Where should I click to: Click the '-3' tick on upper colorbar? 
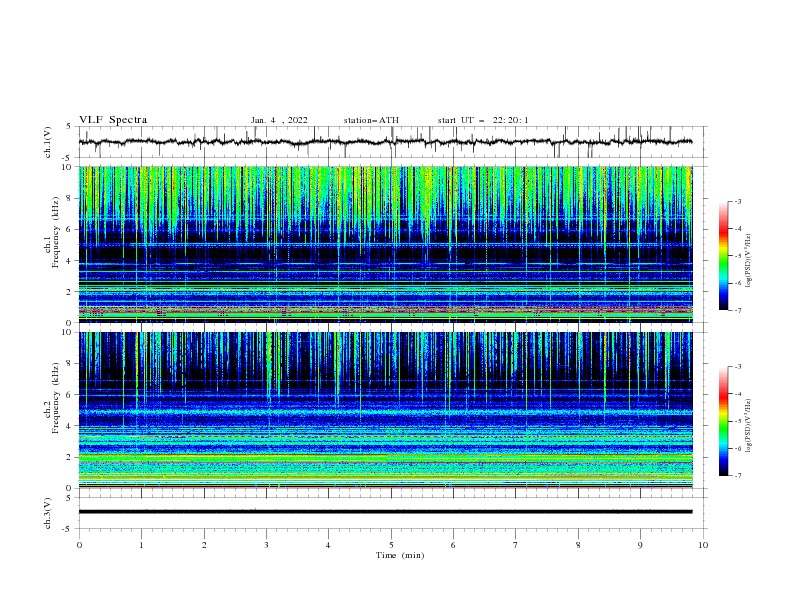pos(737,201)
